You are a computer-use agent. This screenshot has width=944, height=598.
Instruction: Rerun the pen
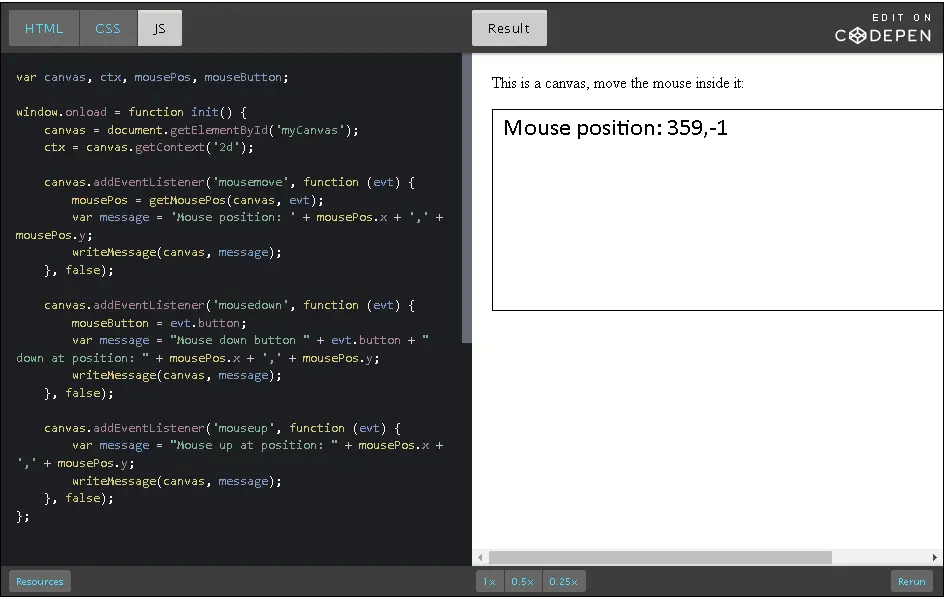pos(911,582)
